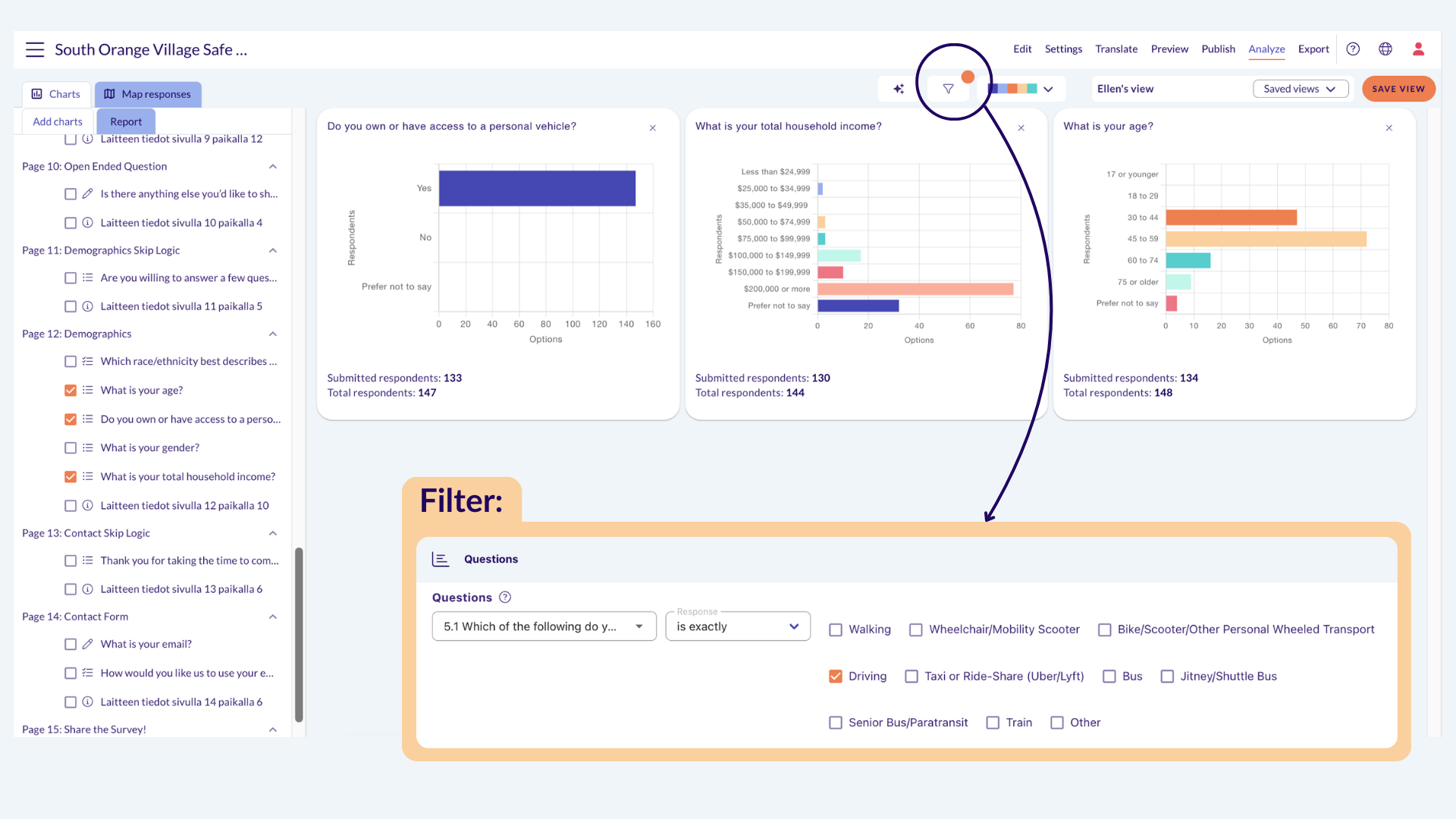Open the Analyze tab

pos(1266,49)
